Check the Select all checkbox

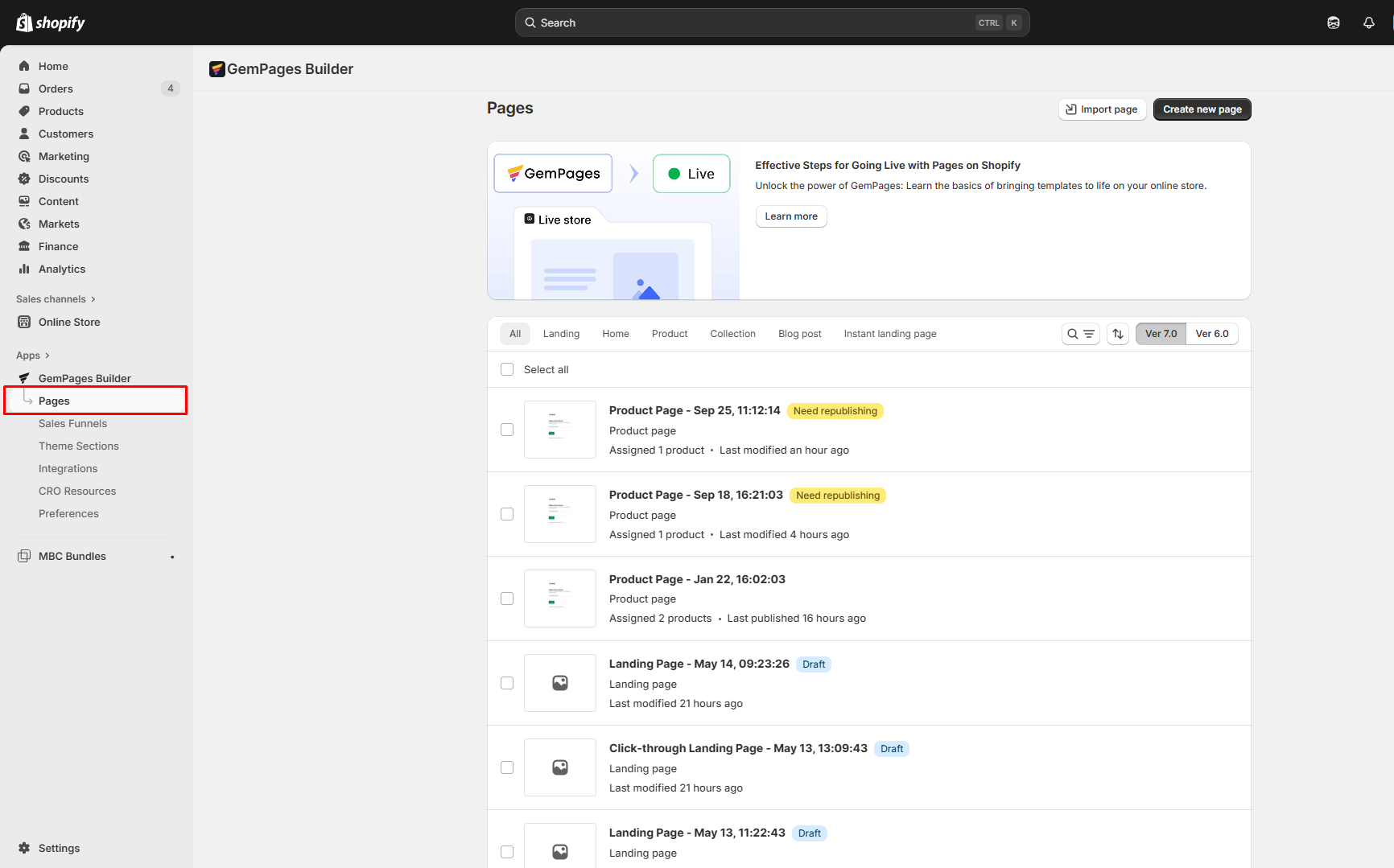[x=507, y=369]
